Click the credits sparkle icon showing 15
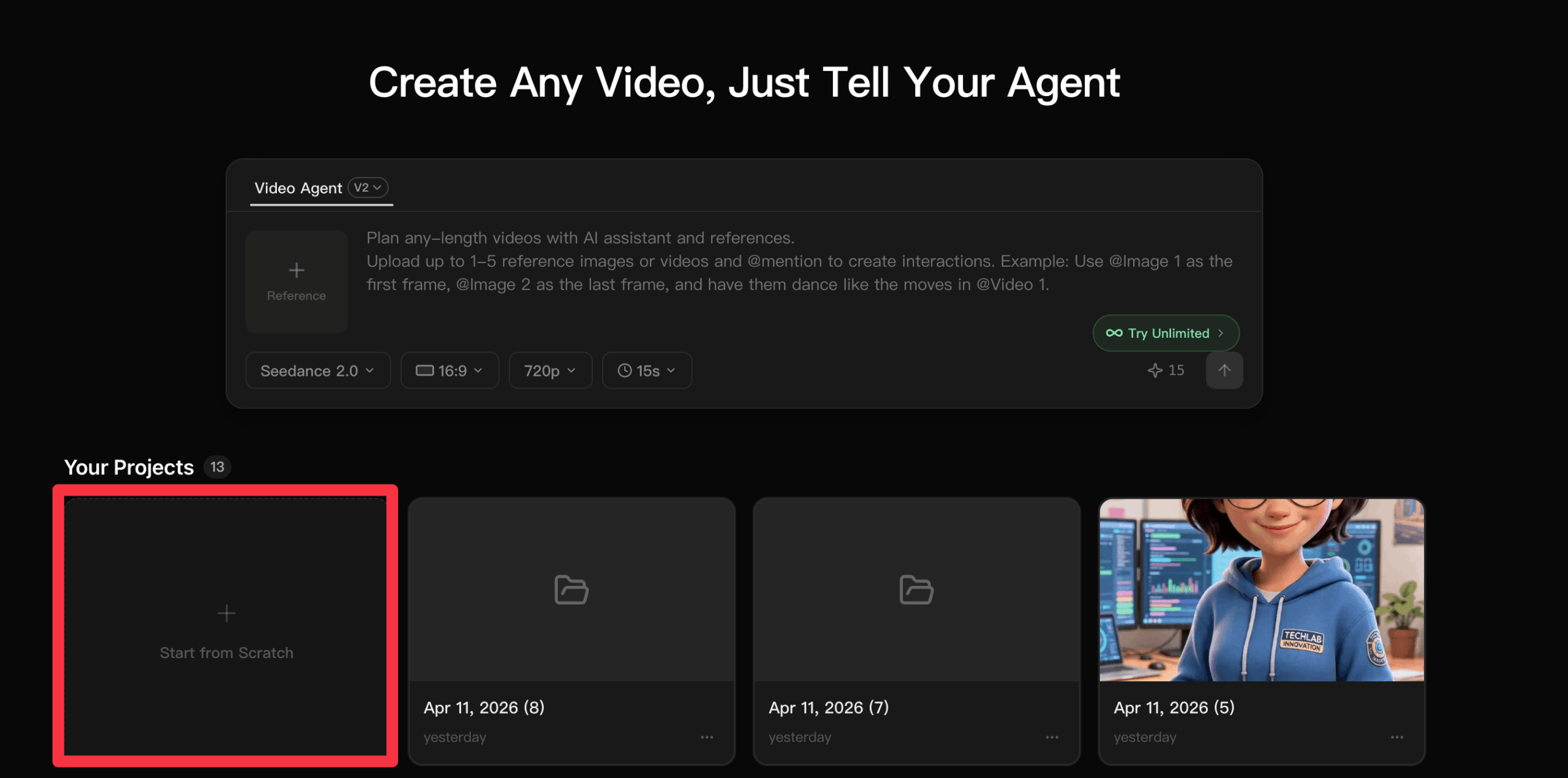The image size is (1568, 778). click(x=1155, y=370)
